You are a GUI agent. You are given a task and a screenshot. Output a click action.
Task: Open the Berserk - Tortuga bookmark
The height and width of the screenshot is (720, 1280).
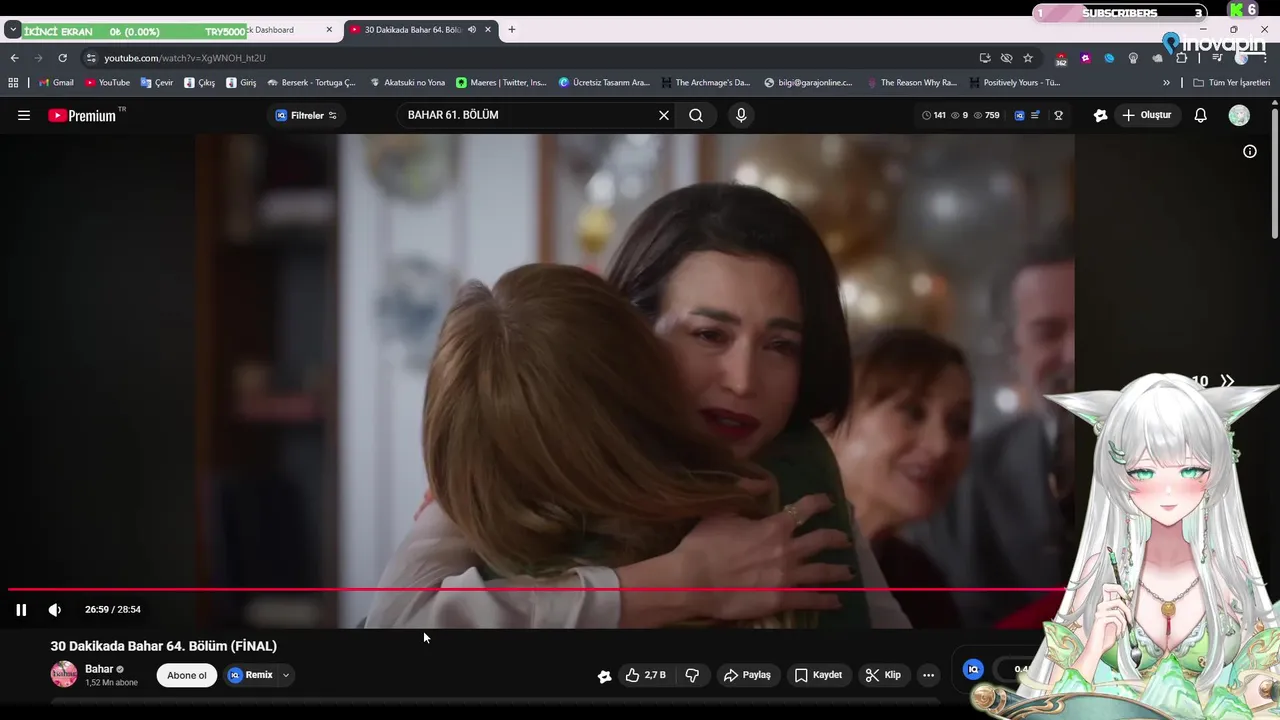click(311, 83)
